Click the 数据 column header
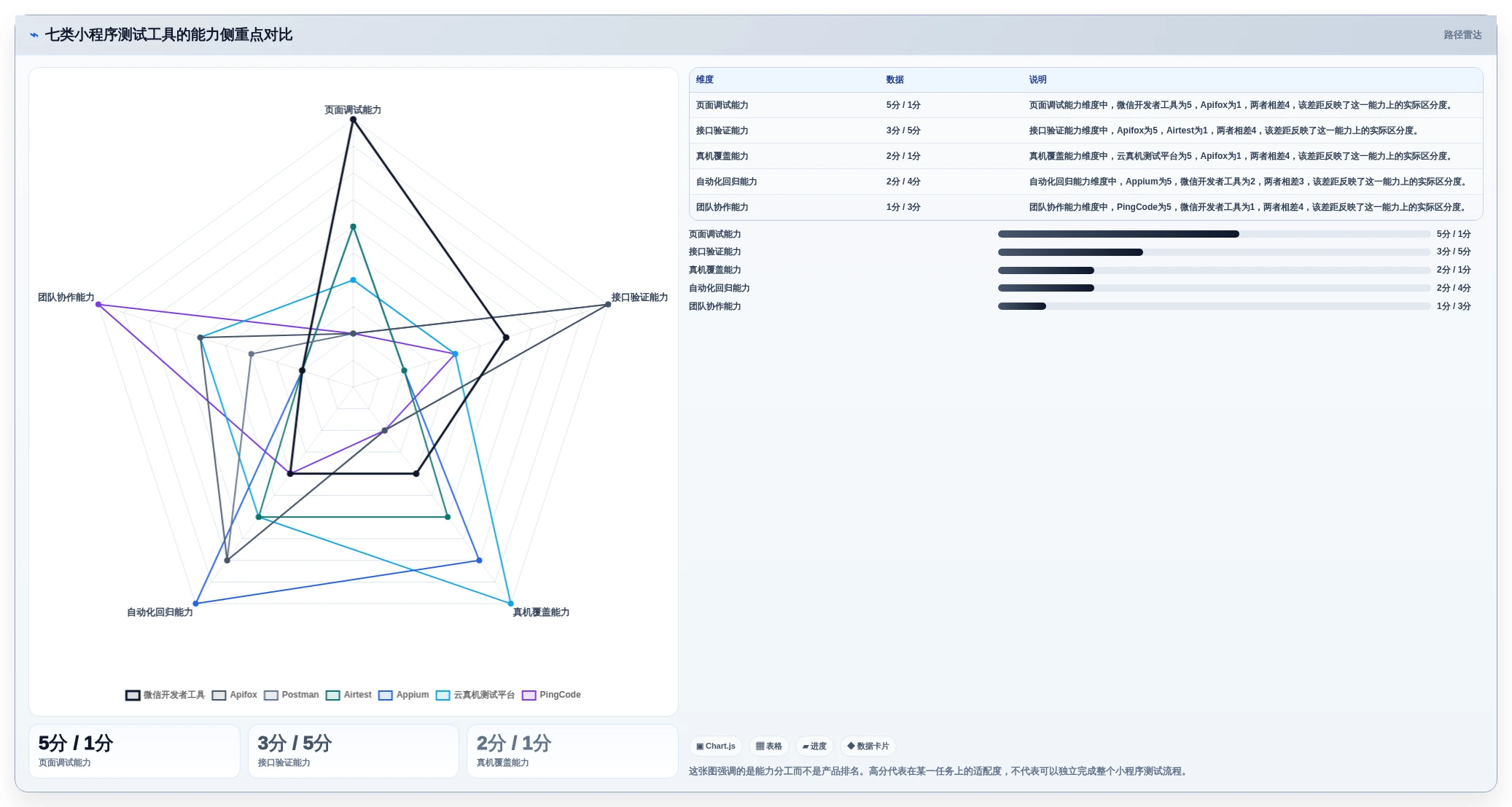 [x=895, y=79]
